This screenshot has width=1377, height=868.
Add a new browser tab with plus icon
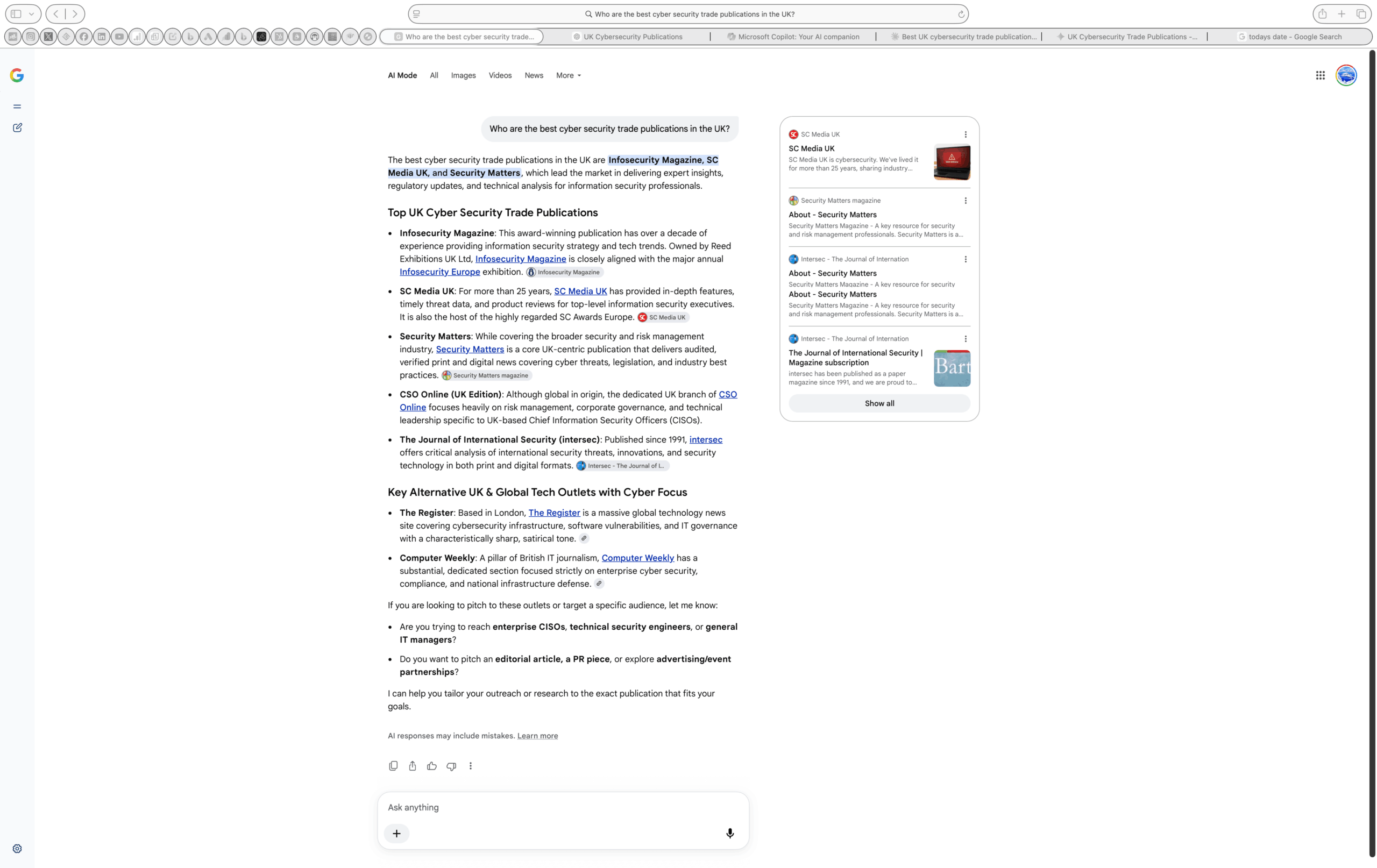click(x=1341, y=14)
